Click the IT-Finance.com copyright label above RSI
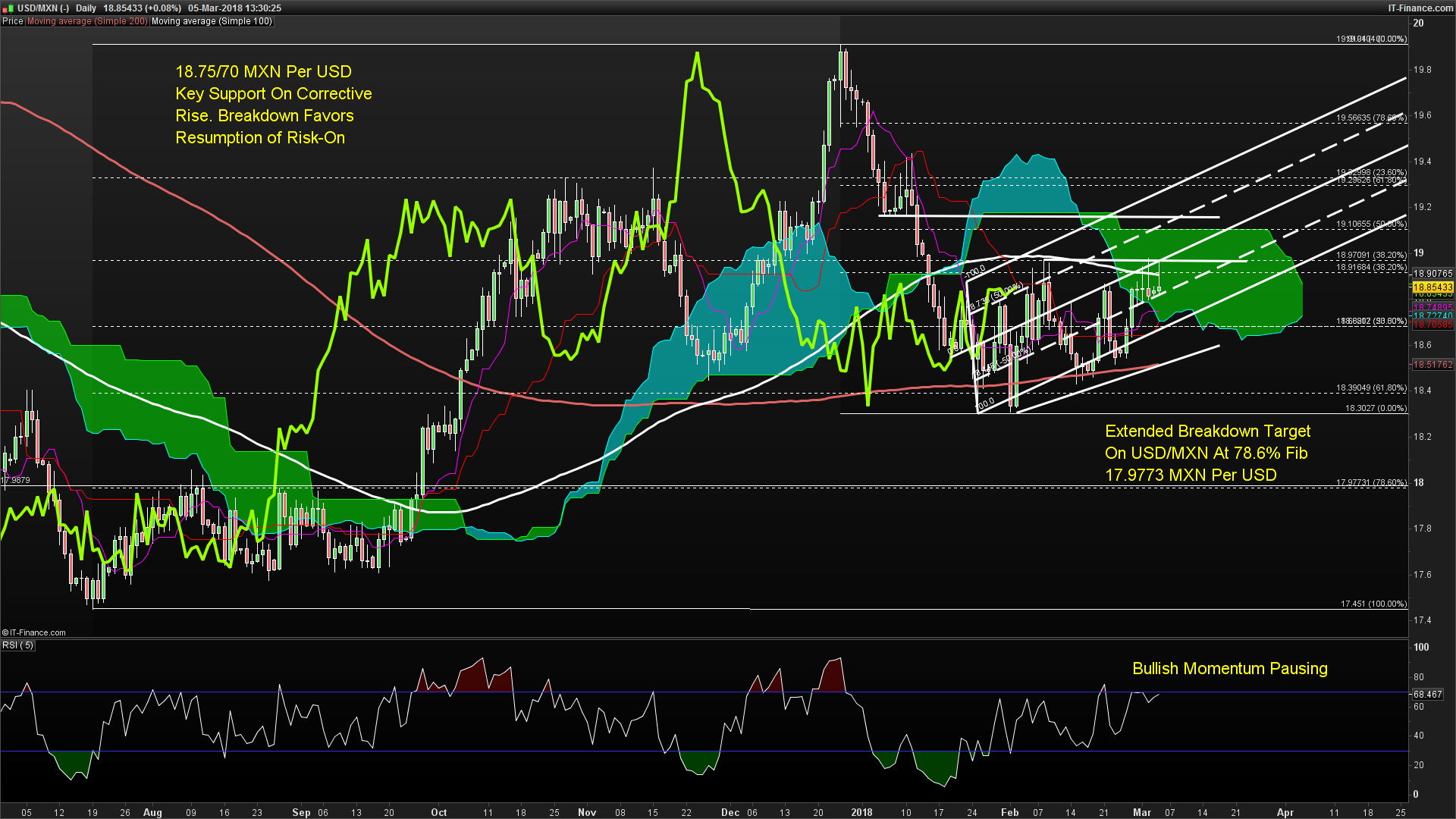Screen dimensions: 1456x819 point(34,632)
